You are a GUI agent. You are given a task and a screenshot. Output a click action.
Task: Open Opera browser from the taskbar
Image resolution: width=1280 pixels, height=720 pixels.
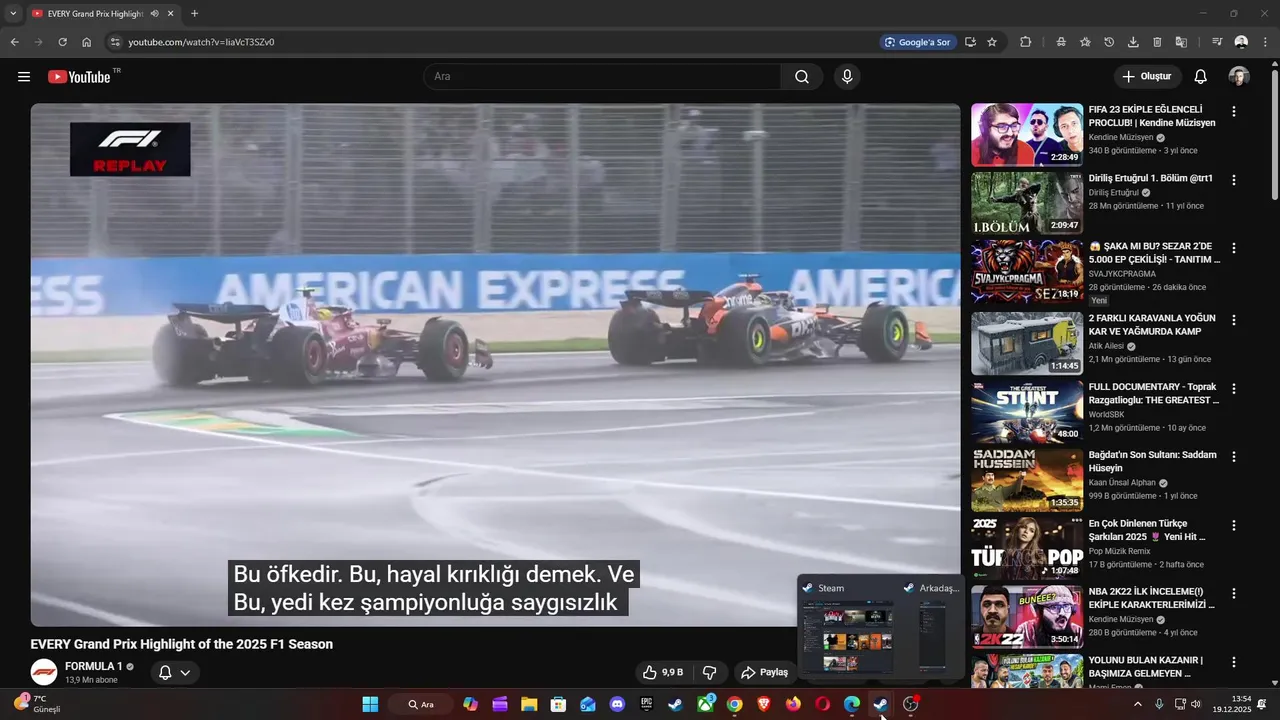(823, 704)
